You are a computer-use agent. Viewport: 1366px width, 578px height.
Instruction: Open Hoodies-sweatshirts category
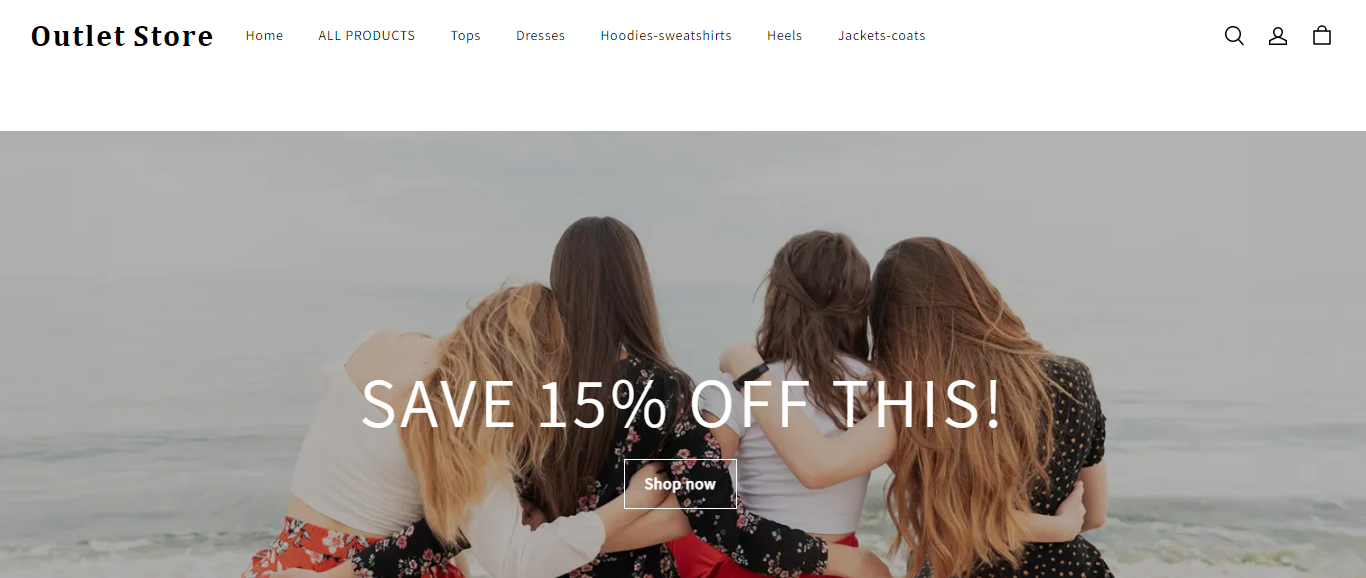[x=666, y=36]
